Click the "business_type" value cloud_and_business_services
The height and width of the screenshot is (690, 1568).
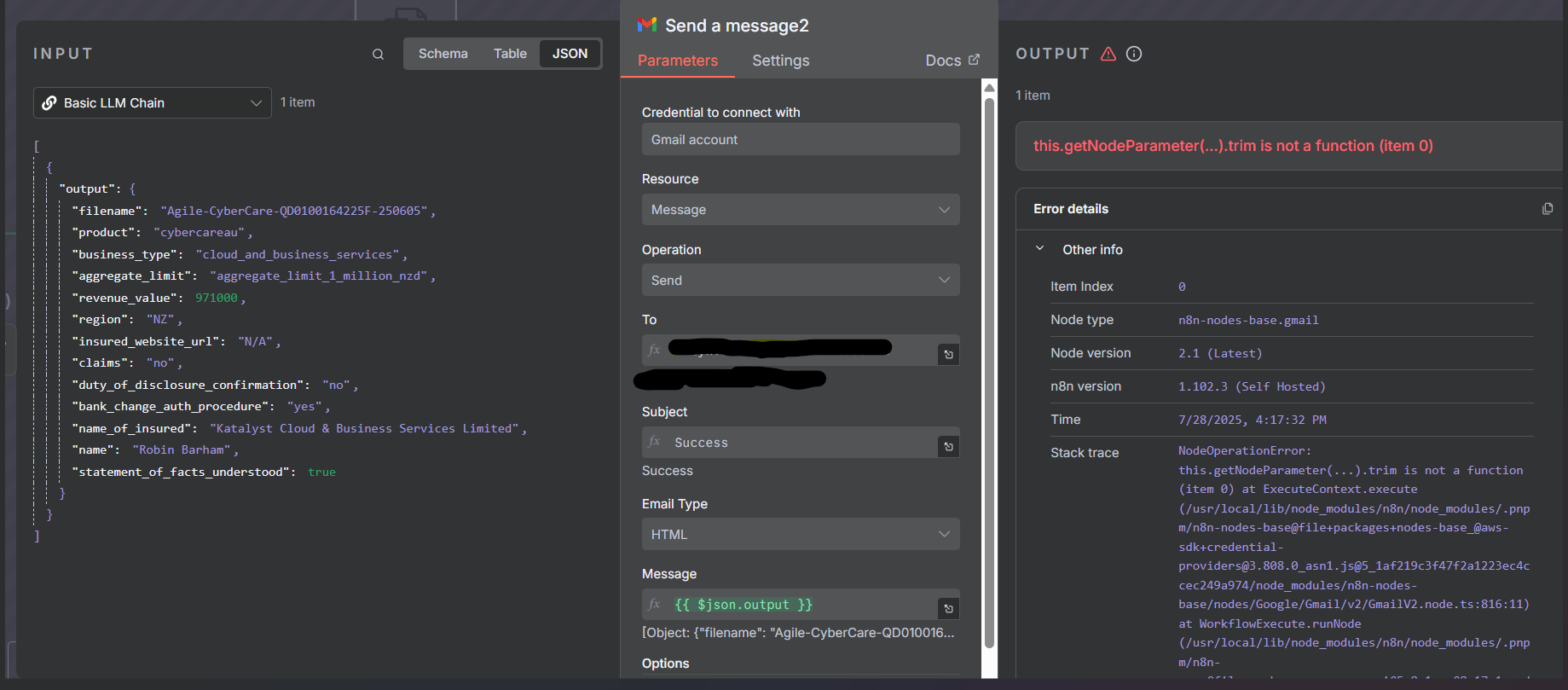298,254
